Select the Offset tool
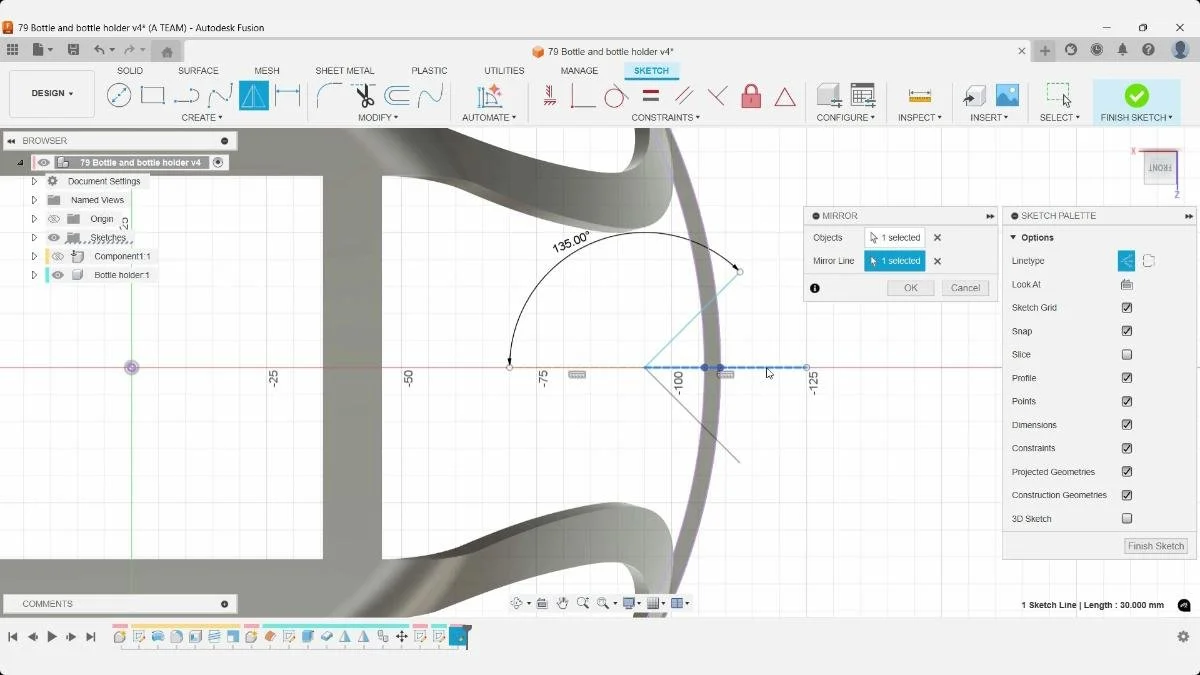The image size is (1200, 675). 397,96
